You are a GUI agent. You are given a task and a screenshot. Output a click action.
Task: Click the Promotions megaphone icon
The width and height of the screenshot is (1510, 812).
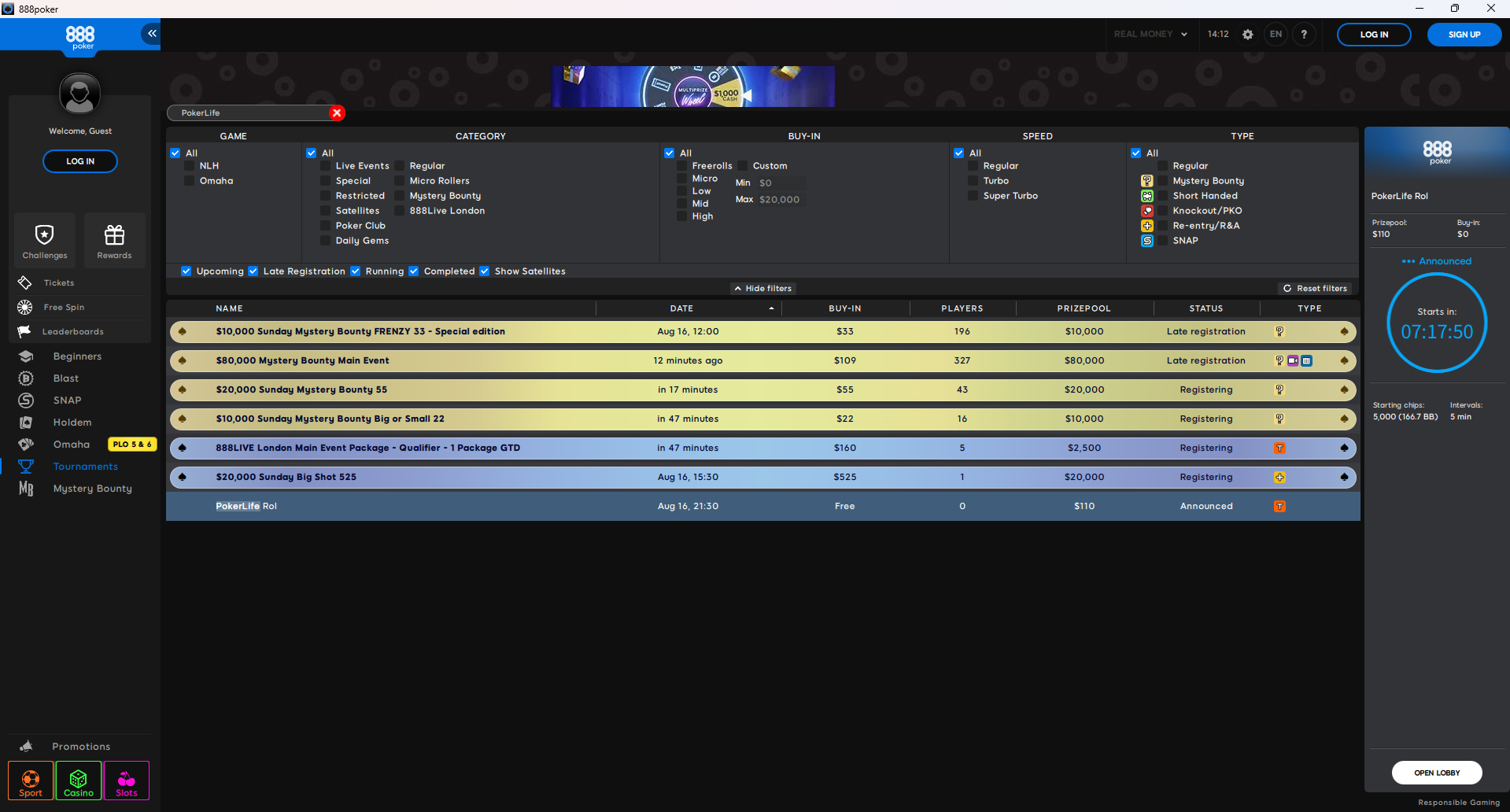click(26, 746)
